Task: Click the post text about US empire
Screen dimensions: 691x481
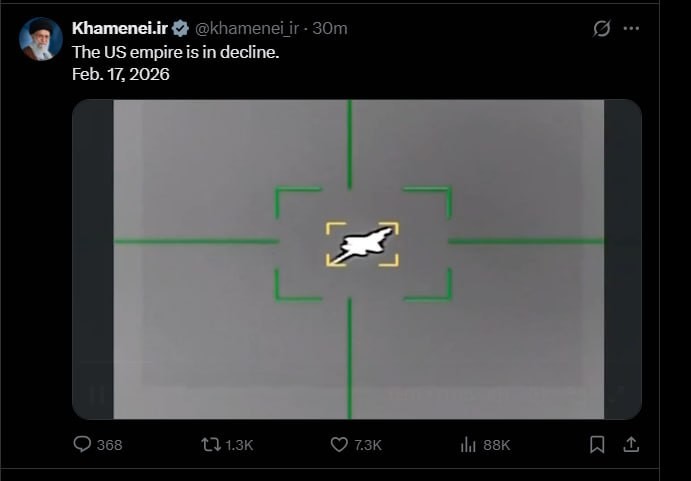Action: coord(176,51)
